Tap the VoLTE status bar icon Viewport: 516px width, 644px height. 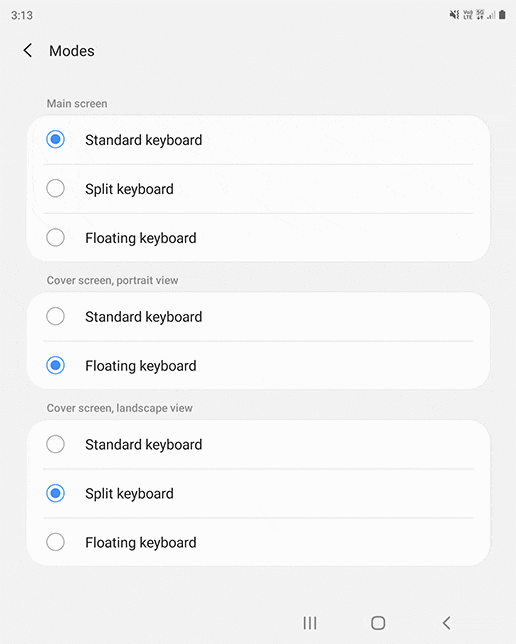[468, 15]
